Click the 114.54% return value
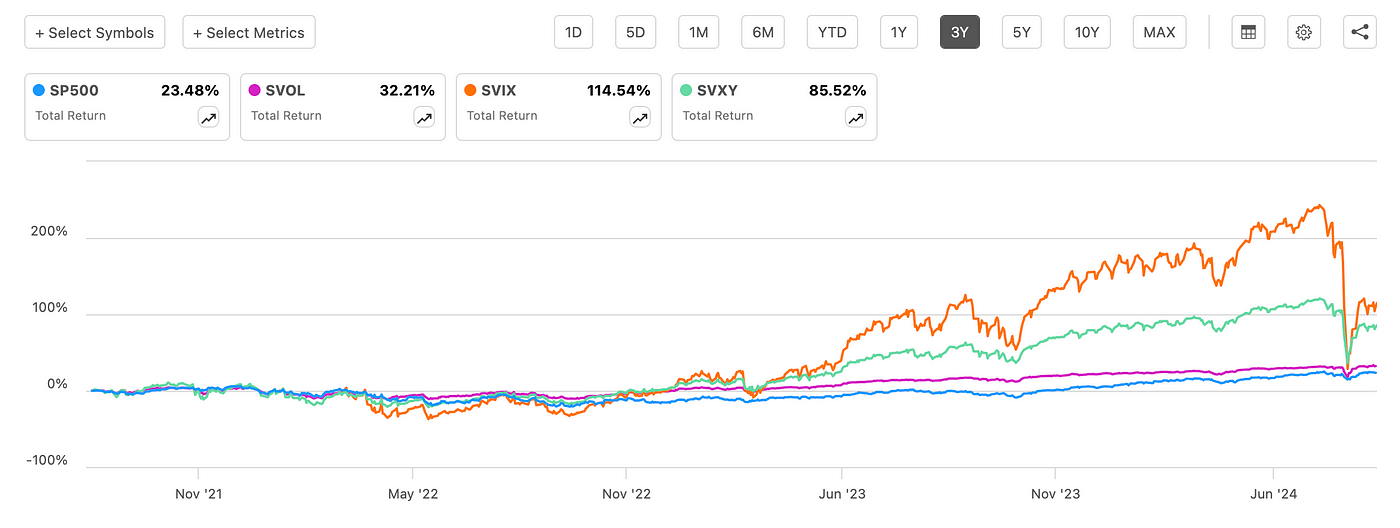Screen dimensions: 1400x528 [619, 90]
